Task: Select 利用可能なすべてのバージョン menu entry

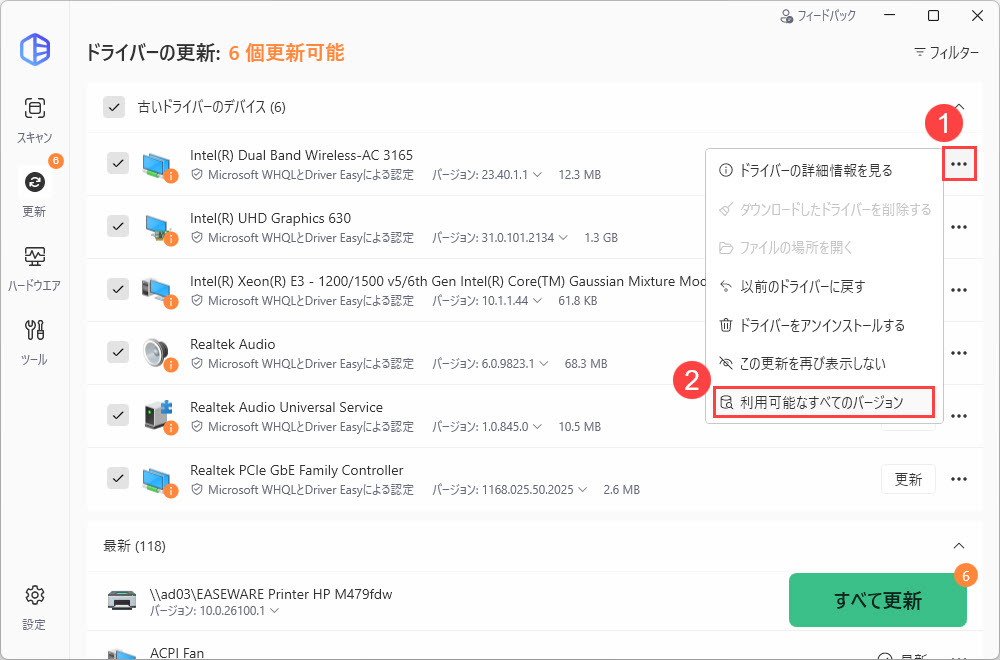Action: pos(824,402)
